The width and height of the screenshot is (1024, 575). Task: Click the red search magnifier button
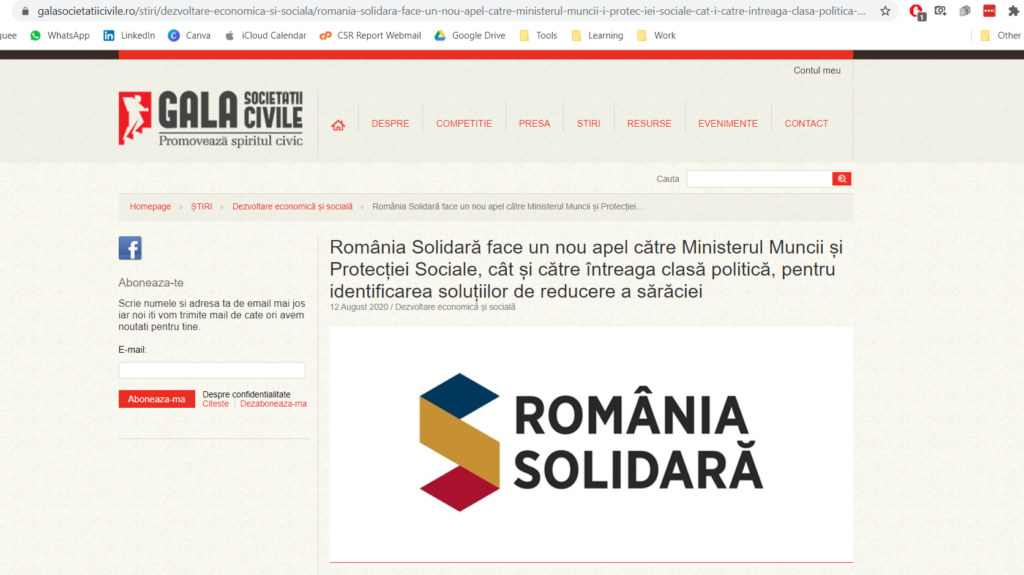[841, 178]
